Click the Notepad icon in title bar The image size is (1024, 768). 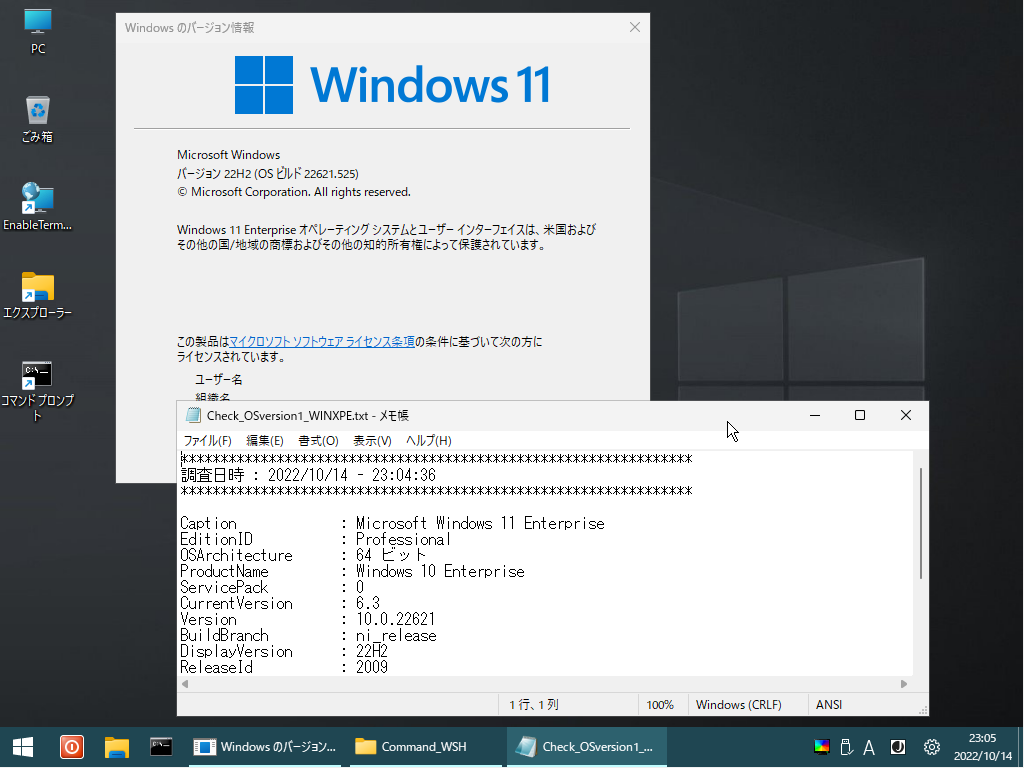click(x=193, y=415)
